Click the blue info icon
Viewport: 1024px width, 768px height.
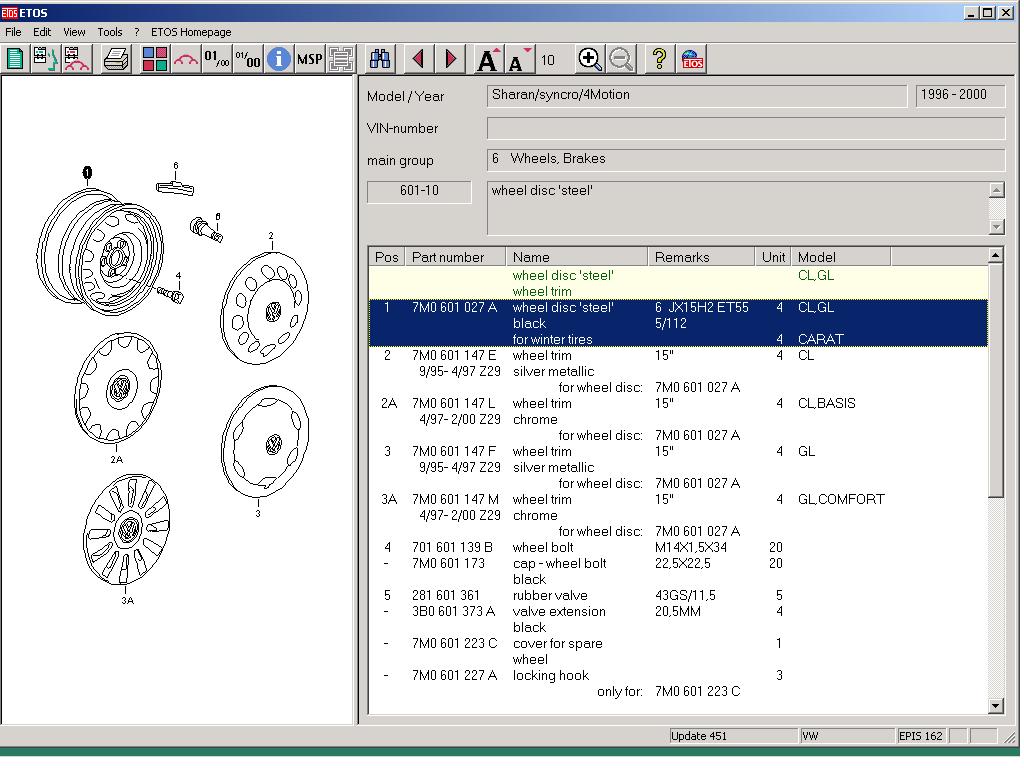(x=279, y=59)
